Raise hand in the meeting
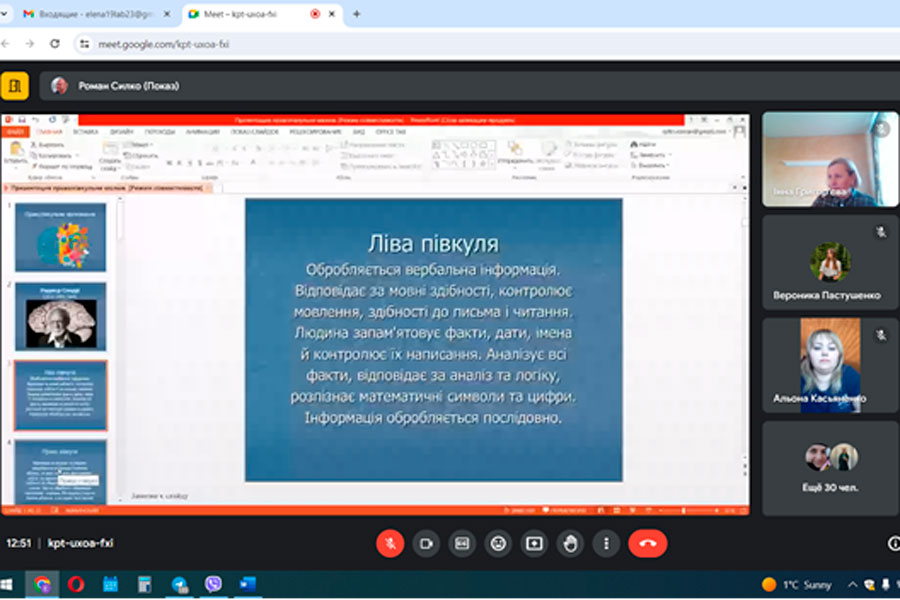The height and width of the screenshot is (600, 900). point(570,543)
